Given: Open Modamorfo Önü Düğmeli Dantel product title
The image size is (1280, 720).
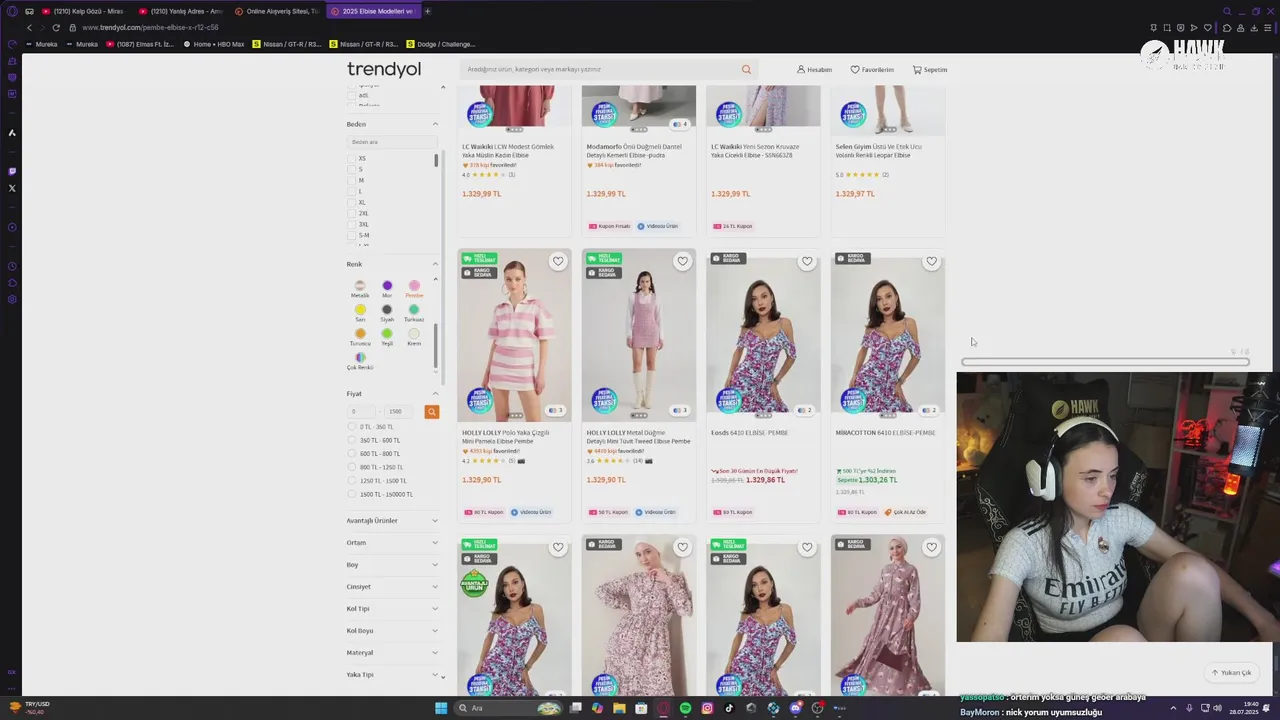Looking at the screenshot, I should click(634, 151).
